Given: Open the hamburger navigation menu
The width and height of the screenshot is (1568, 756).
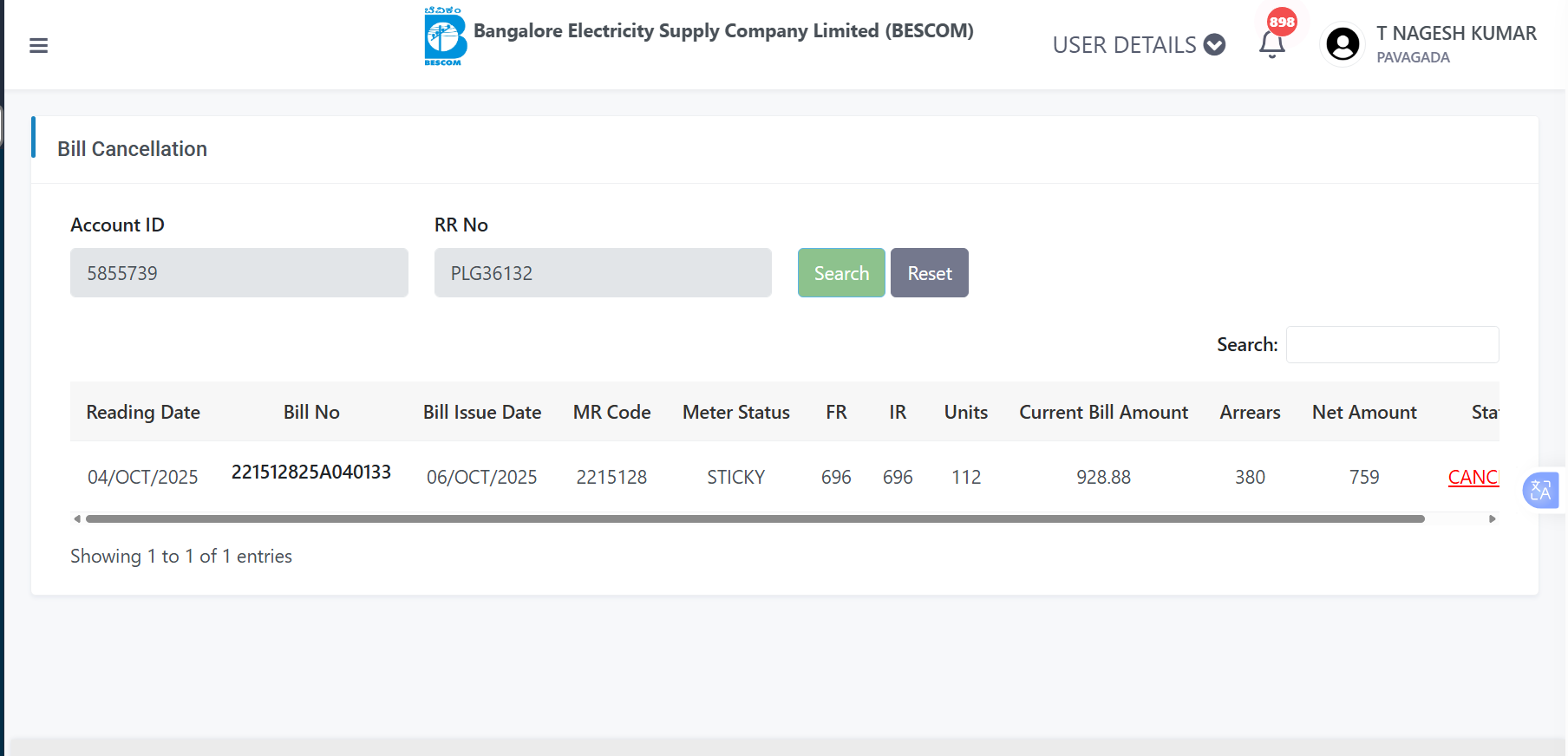Looking at the screenshot, I should click(38, 46).
